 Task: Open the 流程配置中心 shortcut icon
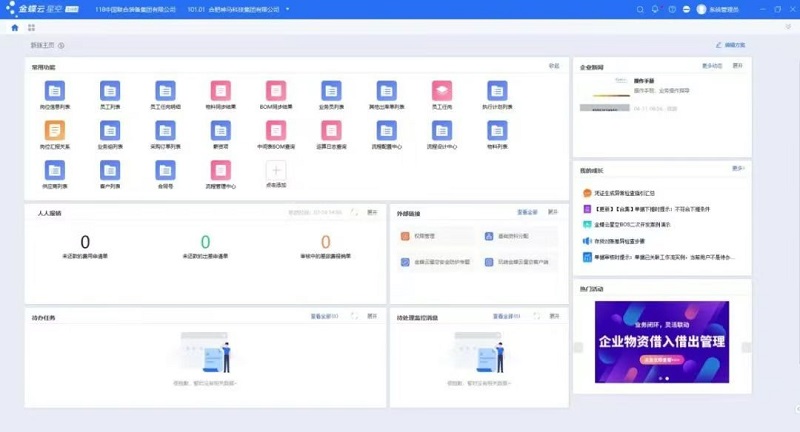point(386,131)
